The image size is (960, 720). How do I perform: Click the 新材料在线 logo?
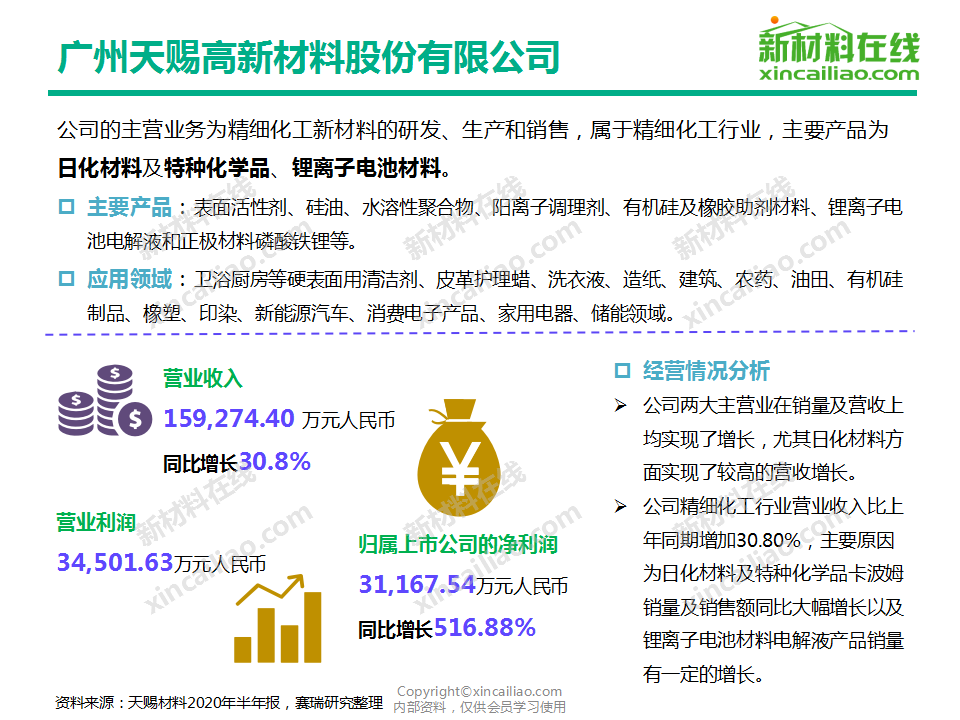(x=839, y=49)
